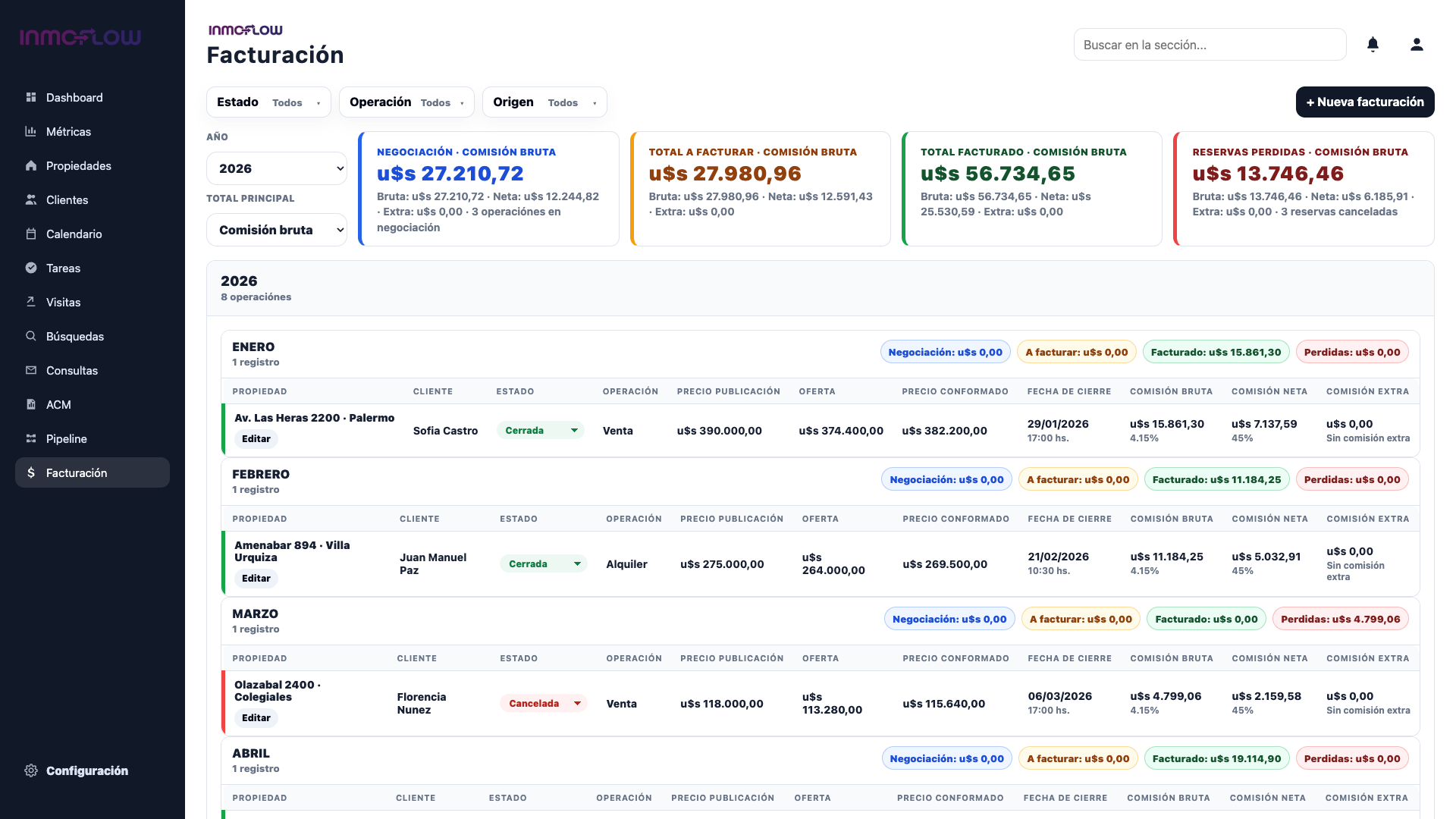Screen dimensions: 1456x819
Task: Edit Amenabar 894 record
Action: tap(256, 579)
